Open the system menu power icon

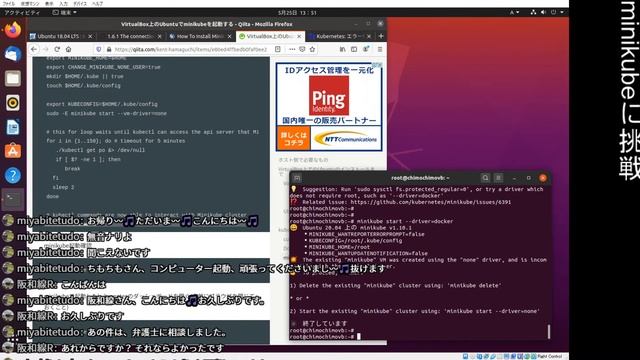point(553,13)
